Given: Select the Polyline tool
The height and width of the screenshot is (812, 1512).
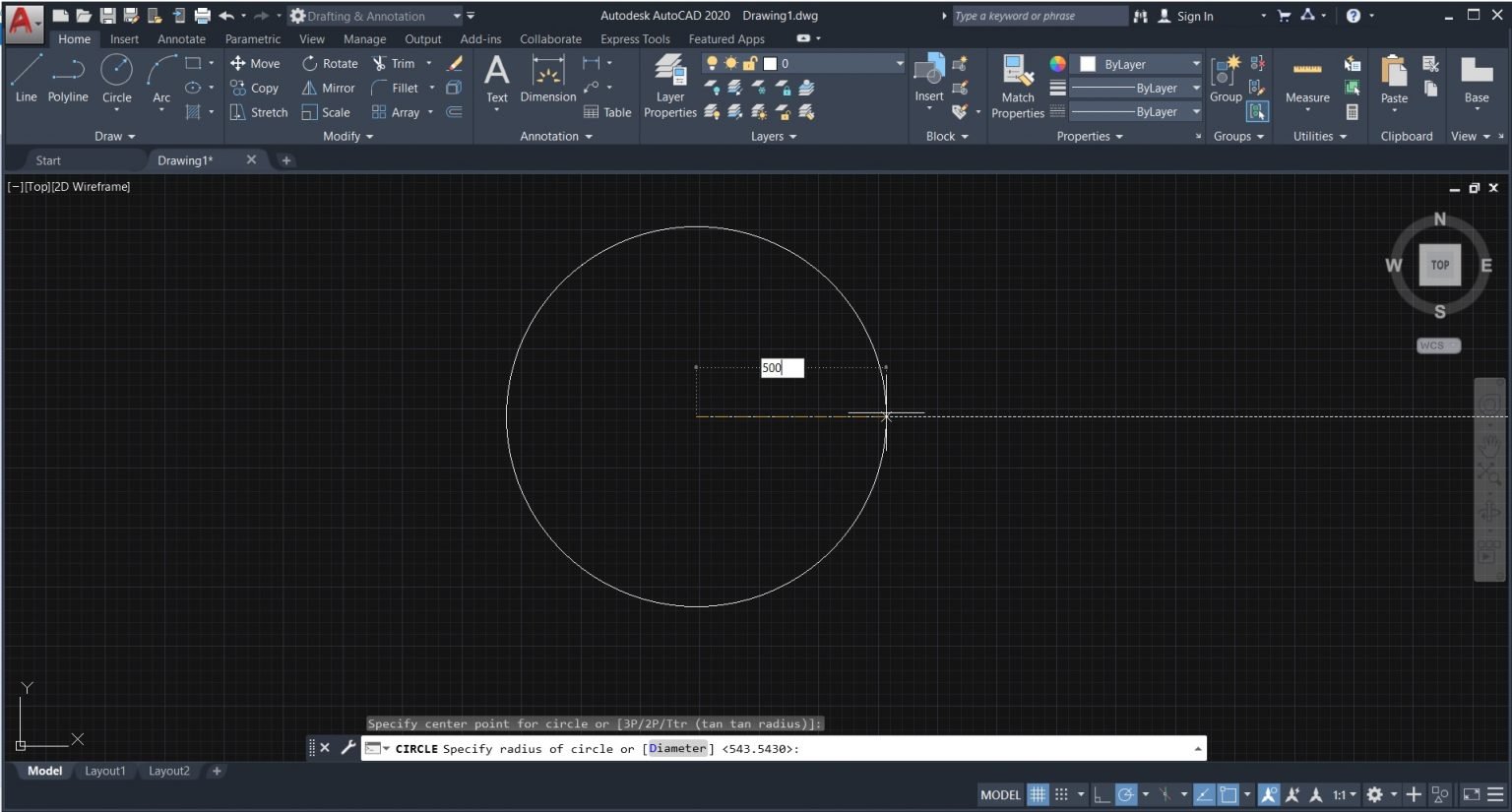Looking at the screenshot, I should pyautogui.click(x=68, y=79).
